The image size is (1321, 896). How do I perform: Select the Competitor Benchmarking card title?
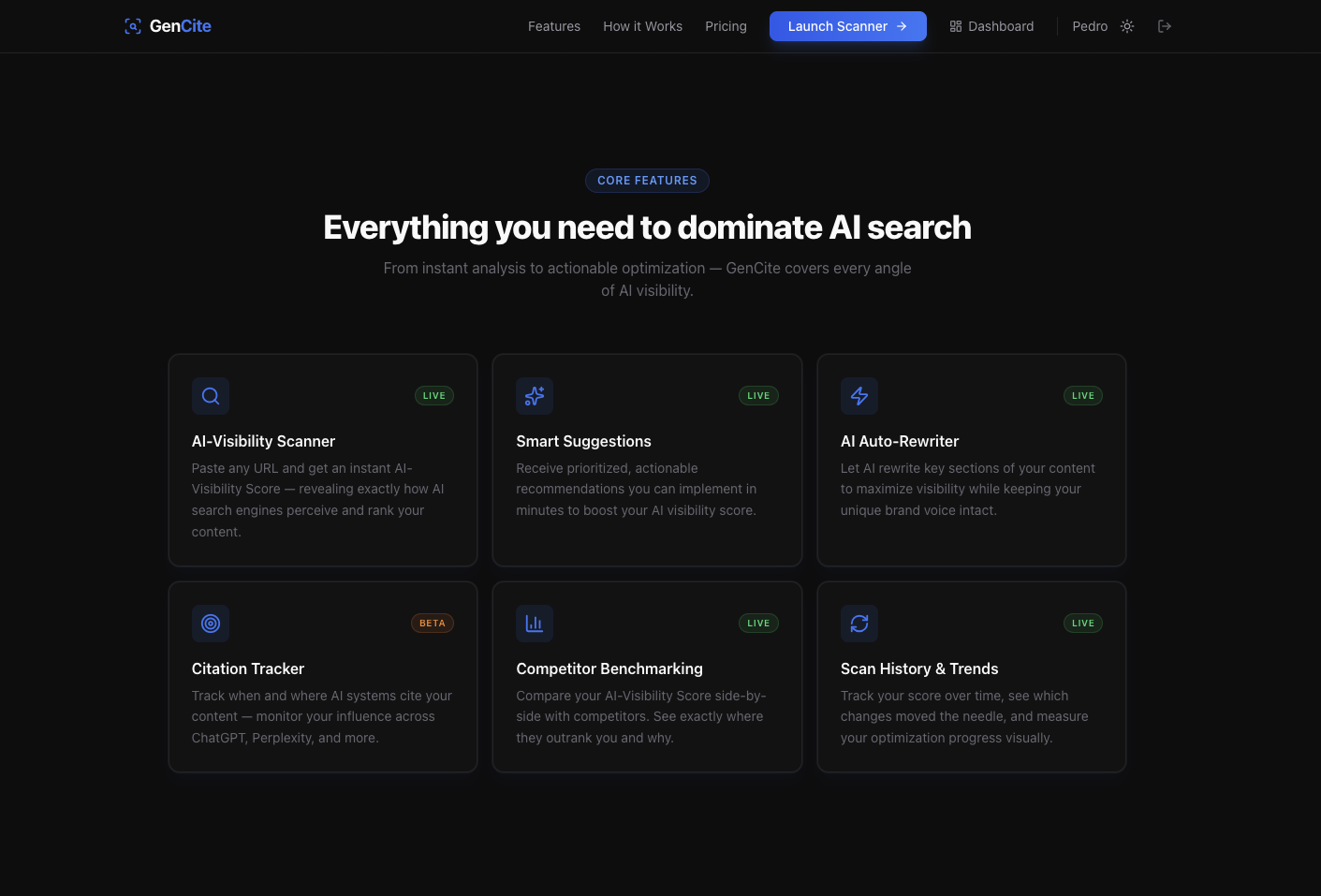609,668
